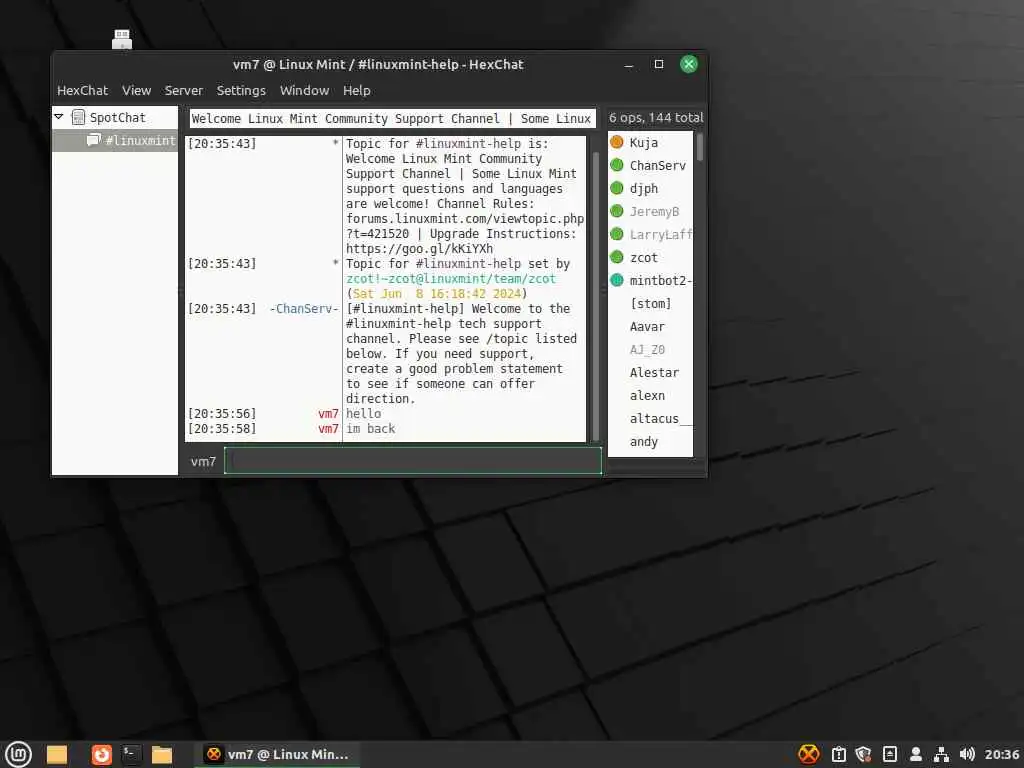The height and width of the screenshot is (768, 1024).
Task: Select user mintbot2- in user list
Action: (650, 280)
